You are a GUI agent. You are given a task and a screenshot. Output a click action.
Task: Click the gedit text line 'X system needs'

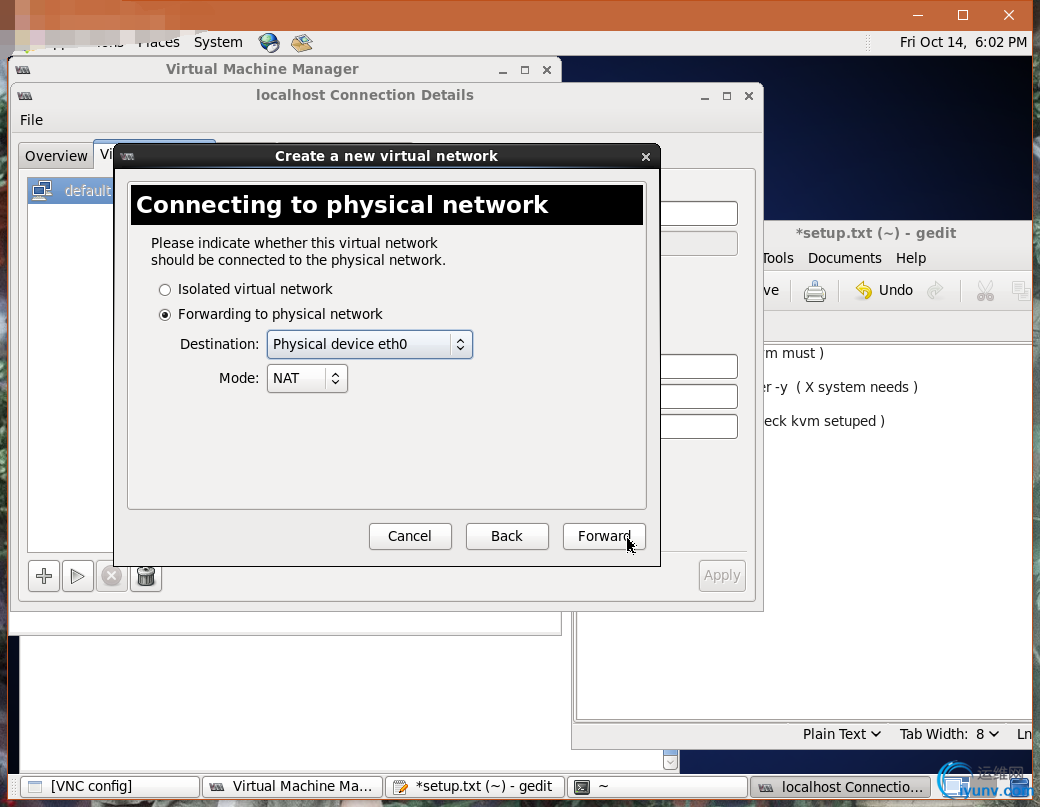click(840, 387)
